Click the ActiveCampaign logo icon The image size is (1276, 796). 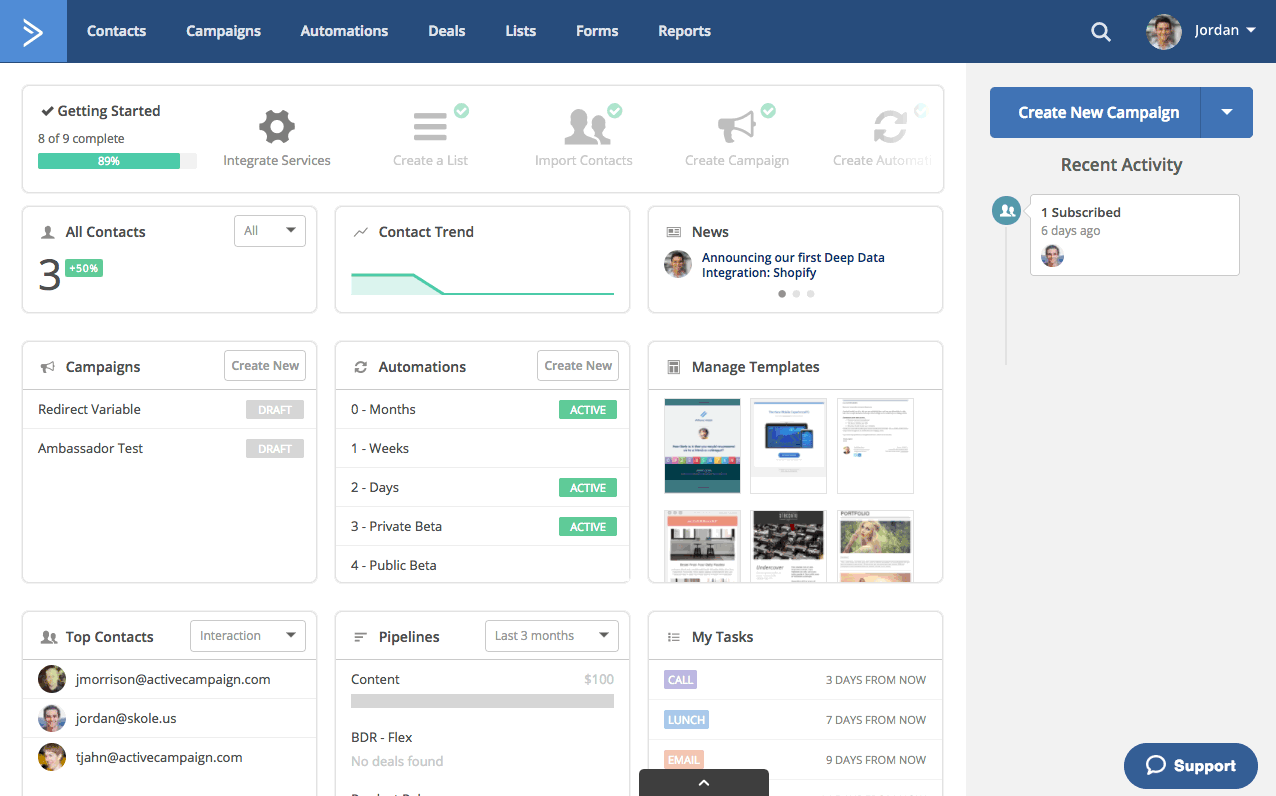(33, 31)
